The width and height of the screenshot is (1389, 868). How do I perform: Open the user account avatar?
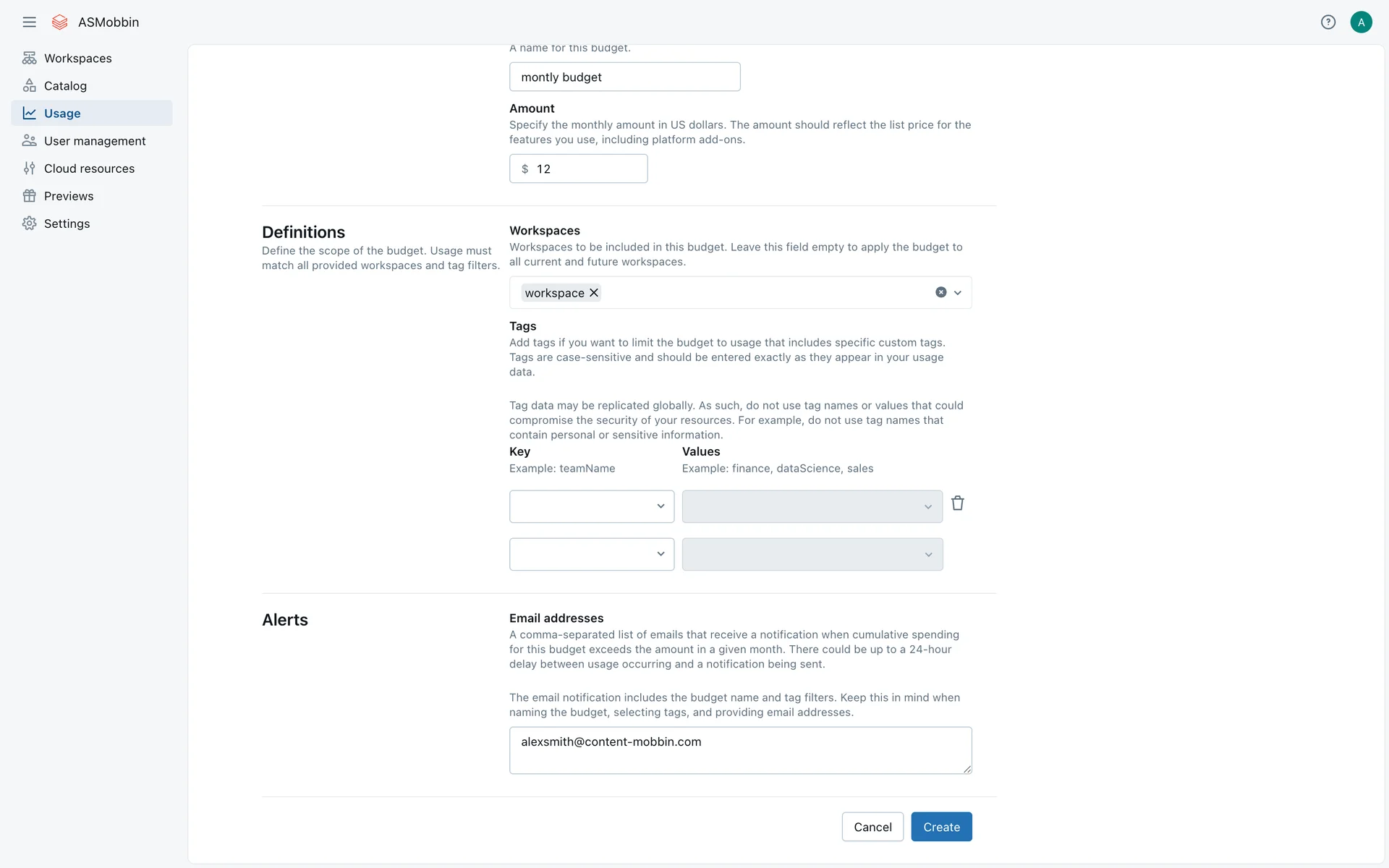click(x=1361, y=22)
